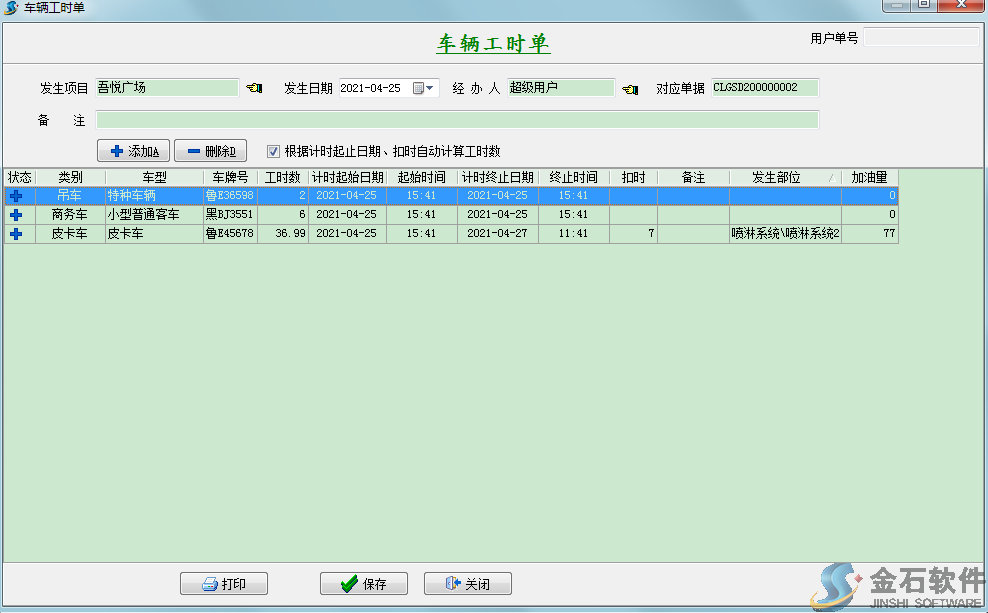The width and height of the screenshot is (988, 613).
Task: Click the 用户单号 input field
Action: [920, 38]
